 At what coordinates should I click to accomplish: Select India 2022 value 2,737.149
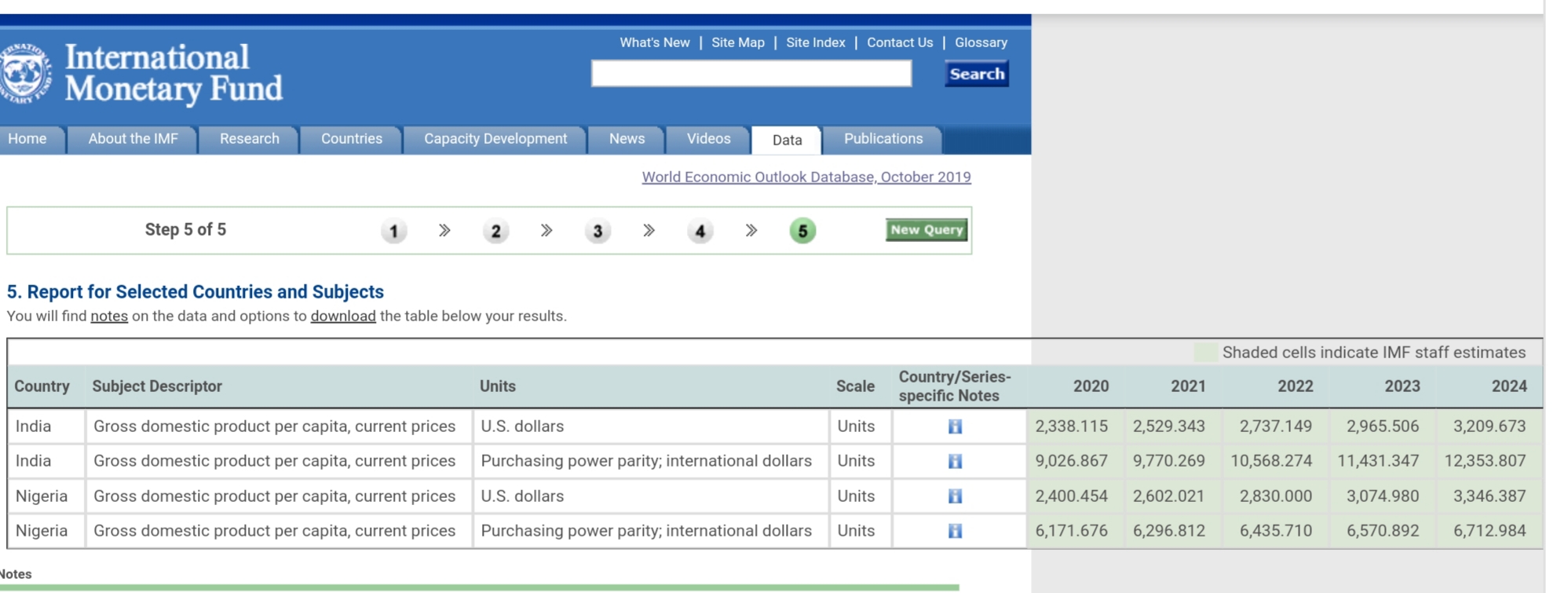click(1275, 426)
